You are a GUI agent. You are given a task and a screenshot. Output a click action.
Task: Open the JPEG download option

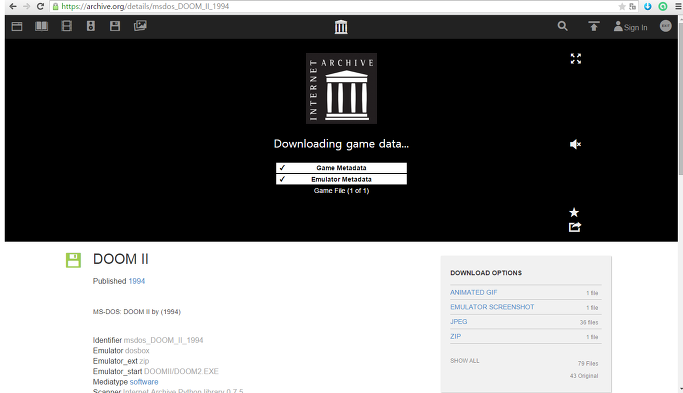(x=459, y=322)
